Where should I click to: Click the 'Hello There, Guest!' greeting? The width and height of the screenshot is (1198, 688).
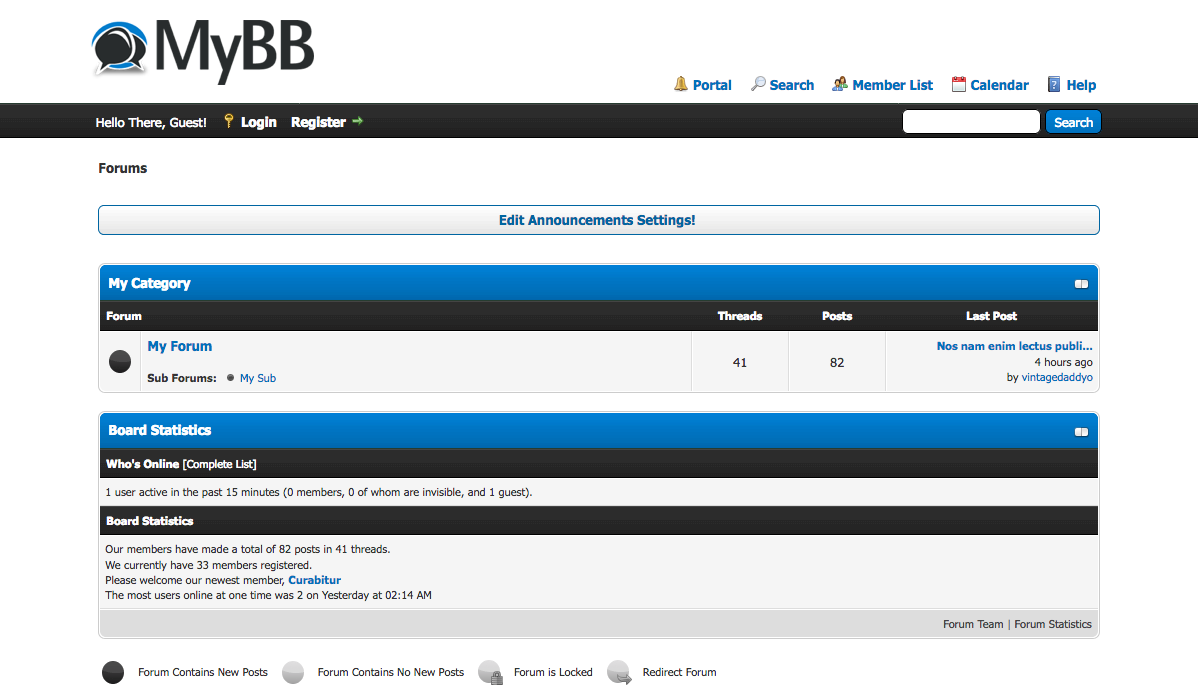point(151,122)
